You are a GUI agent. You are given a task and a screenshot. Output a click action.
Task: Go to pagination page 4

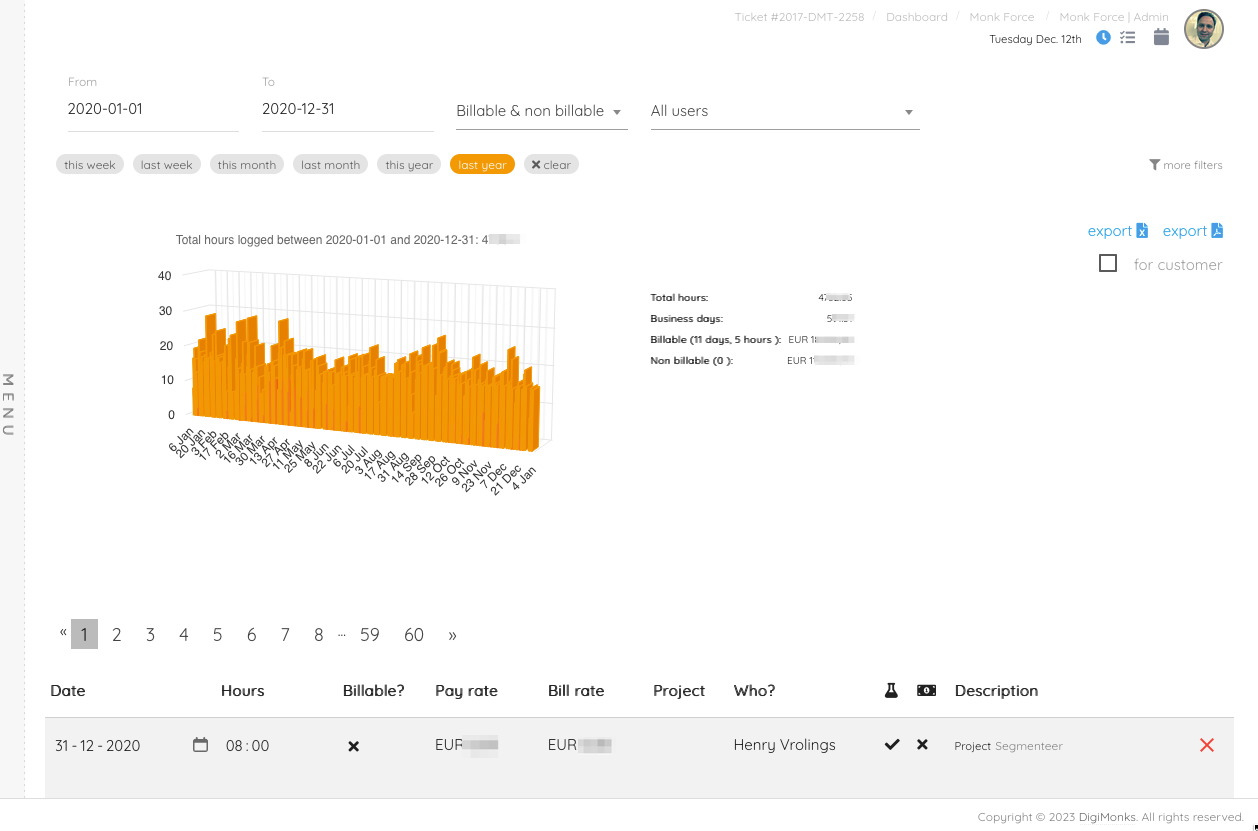(x=184, y=634)
